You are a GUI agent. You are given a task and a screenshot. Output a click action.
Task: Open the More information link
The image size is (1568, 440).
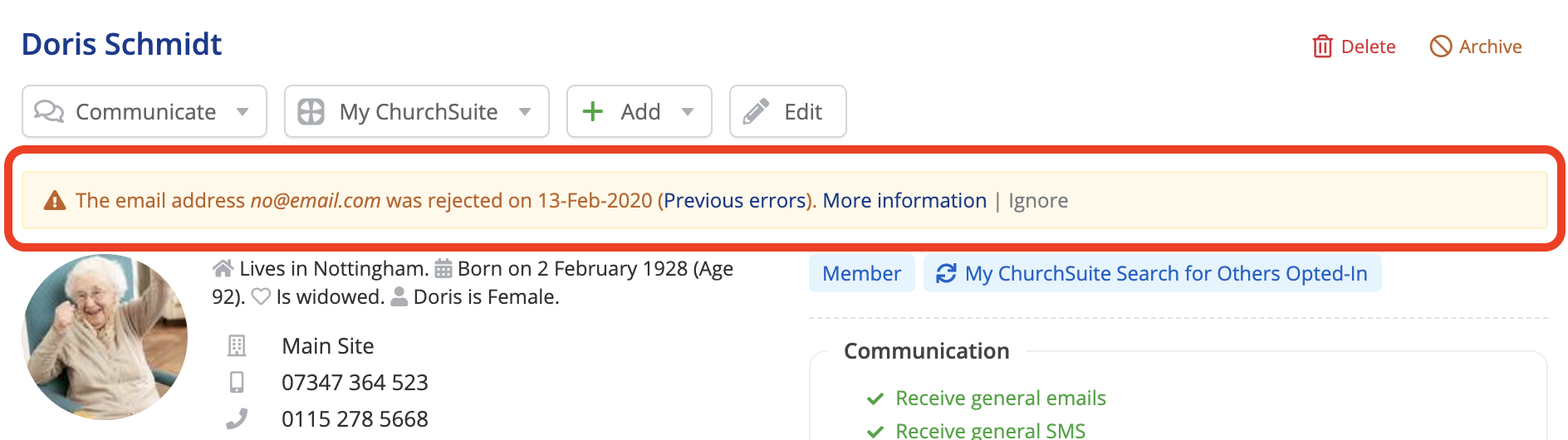tap(904, 201)
